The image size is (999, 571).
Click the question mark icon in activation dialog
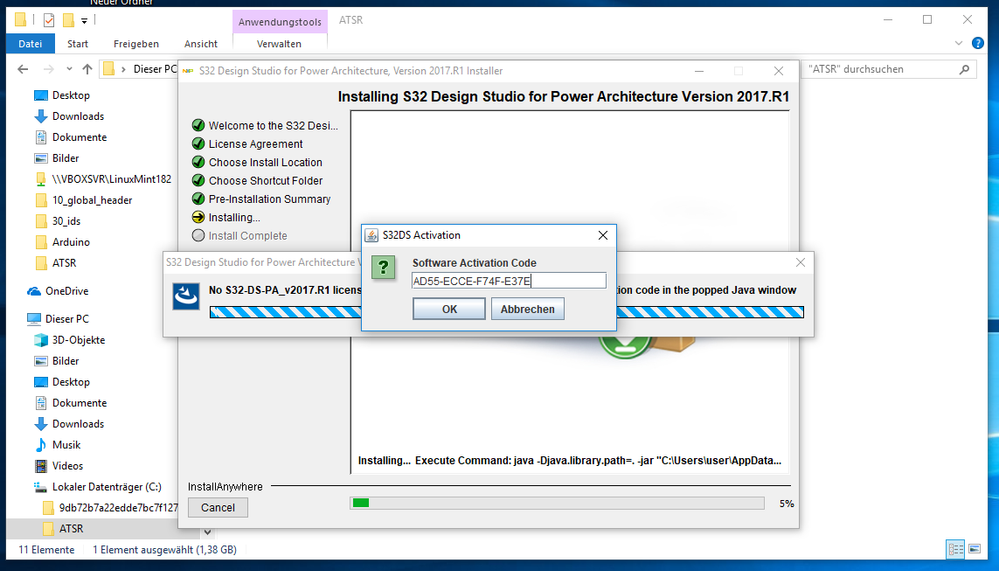click(x=383, y=267)
